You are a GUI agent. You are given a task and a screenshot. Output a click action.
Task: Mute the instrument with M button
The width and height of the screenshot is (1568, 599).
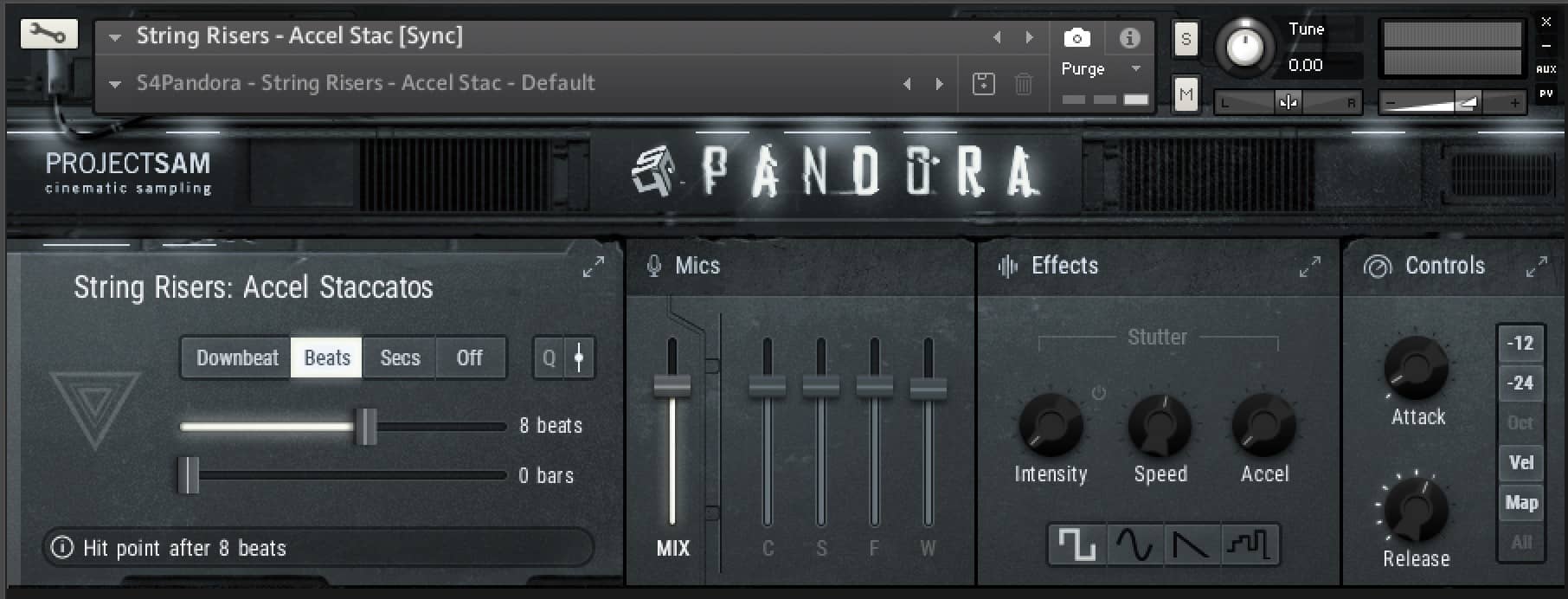coord(1186,94)
